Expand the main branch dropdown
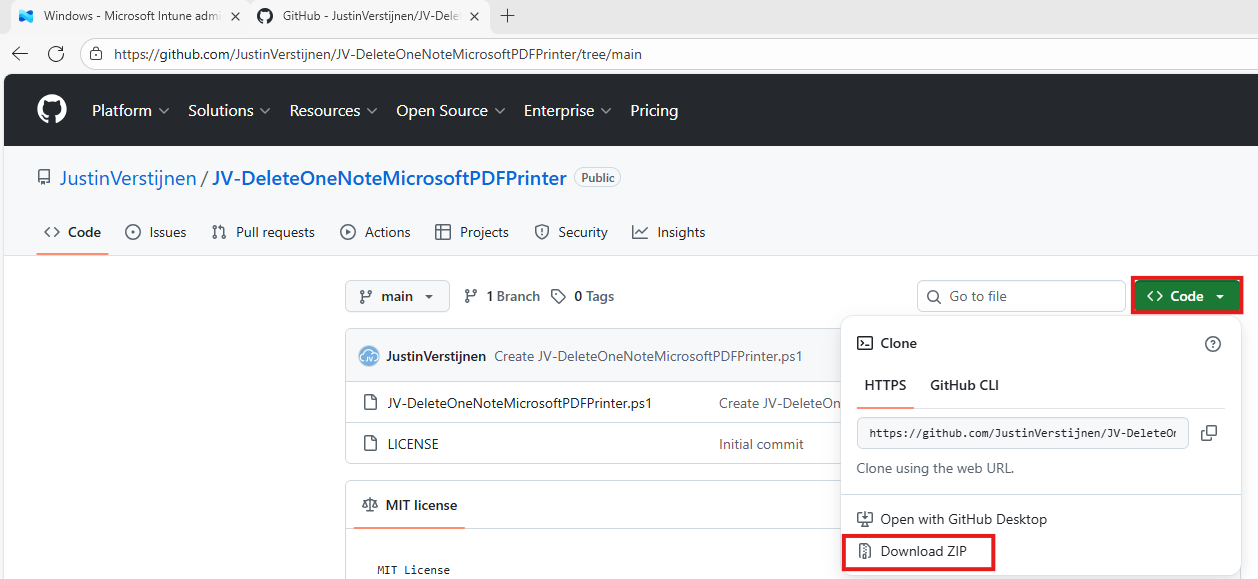This screenshot has height=579, width=1258. tap(397, 296)
